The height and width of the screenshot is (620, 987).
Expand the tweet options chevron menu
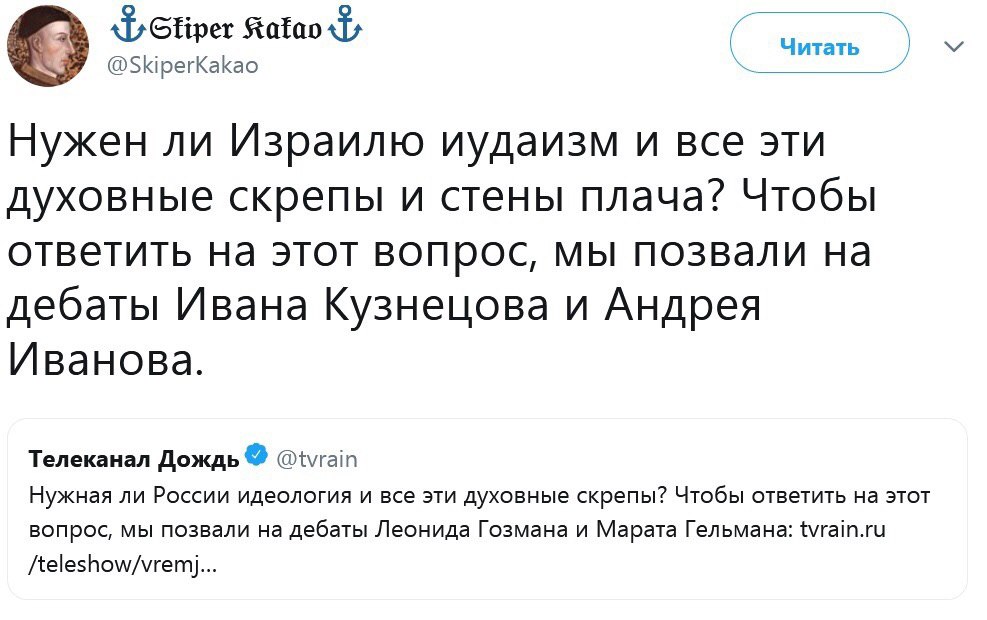(x=954, y=46)
